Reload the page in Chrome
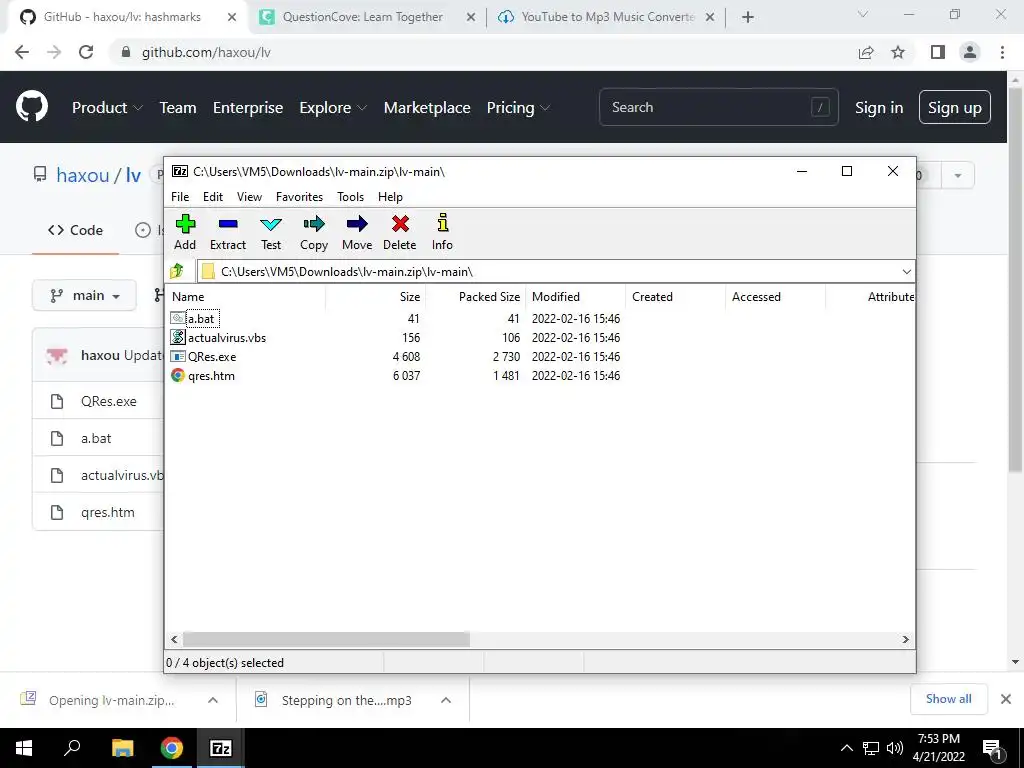 (x=86, y=52)
